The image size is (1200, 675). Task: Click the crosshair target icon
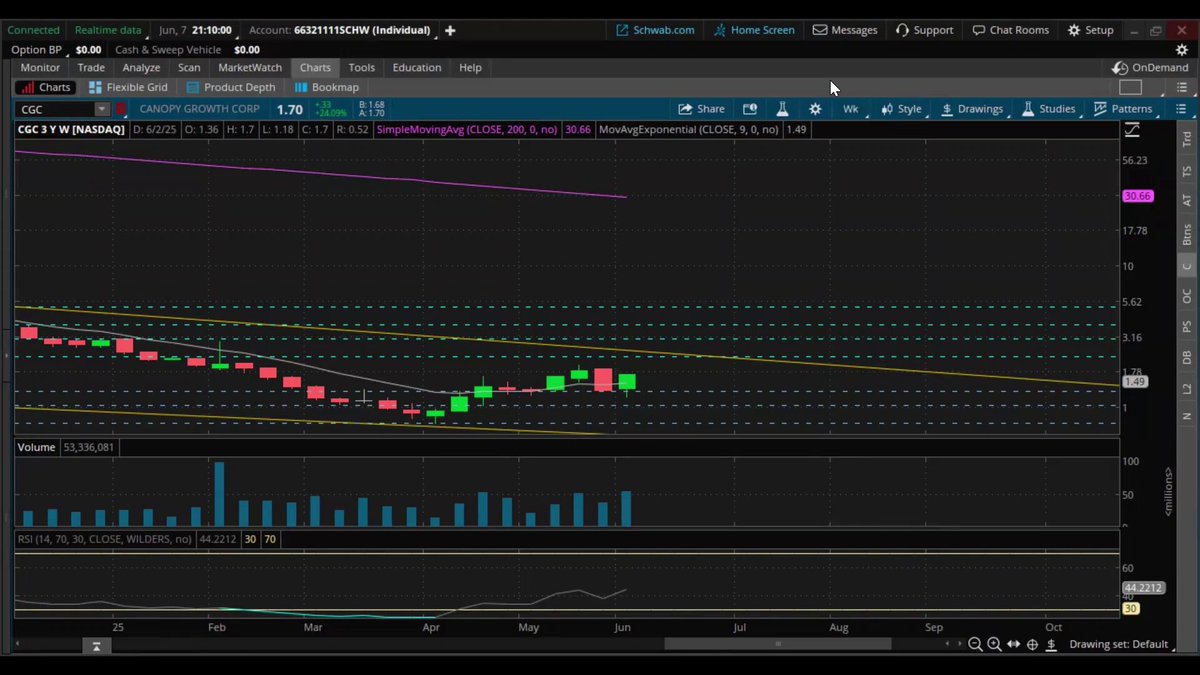tap(1032, 645)
